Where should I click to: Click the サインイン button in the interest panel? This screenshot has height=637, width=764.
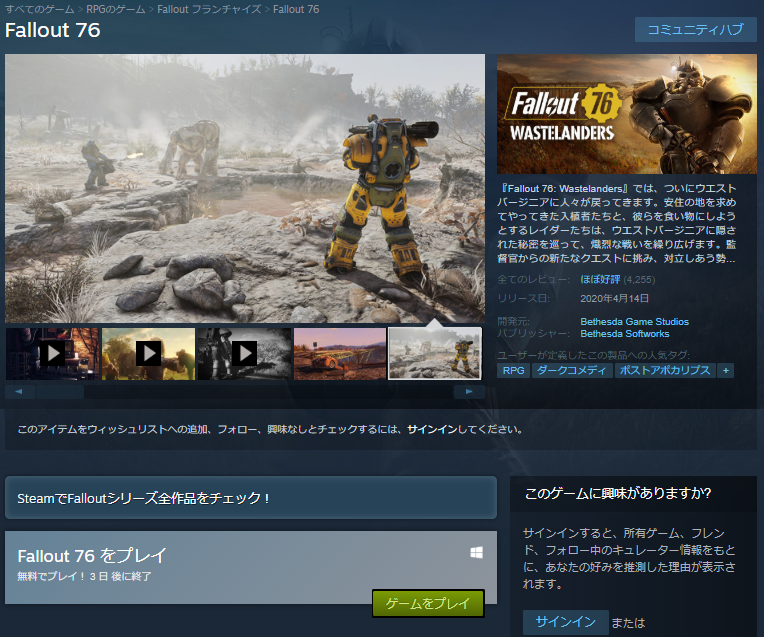566,622
